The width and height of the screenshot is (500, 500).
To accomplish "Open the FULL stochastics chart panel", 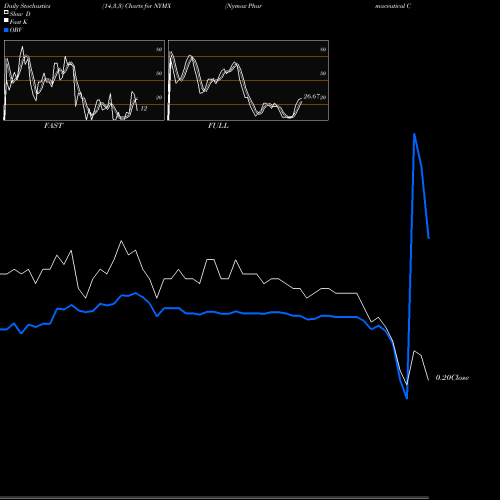I will point(248,80).
